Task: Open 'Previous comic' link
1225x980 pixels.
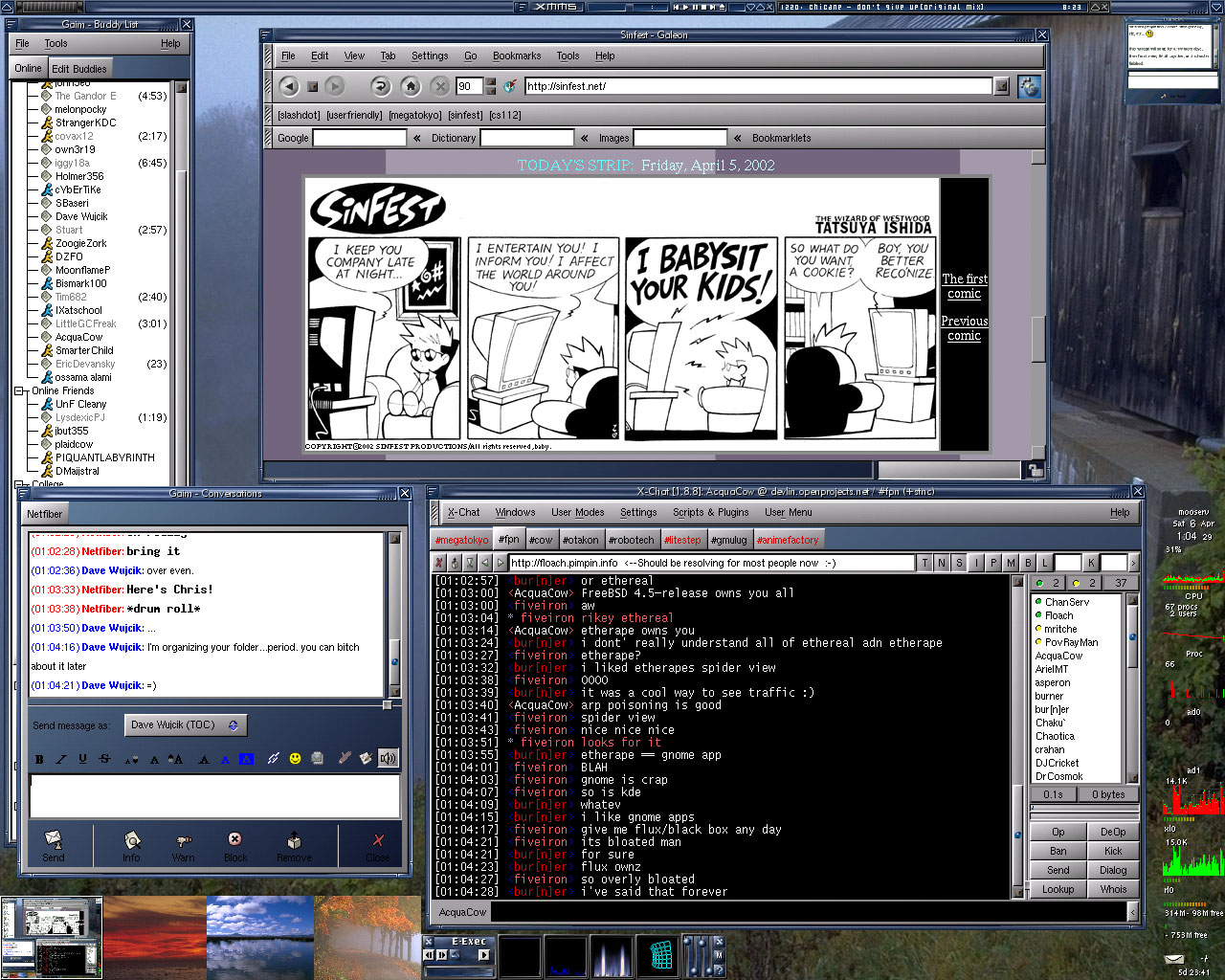Action: [965, 328]
